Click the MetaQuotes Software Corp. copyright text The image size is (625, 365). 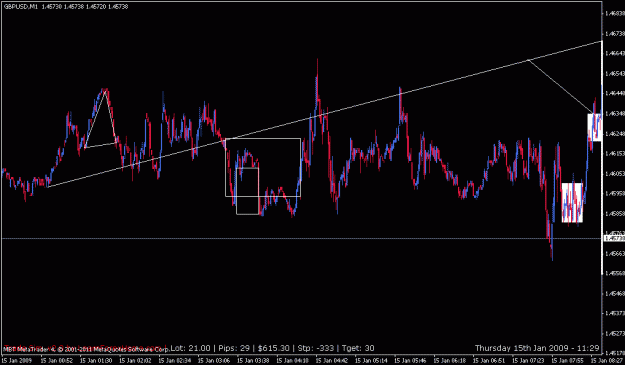point(86,350)
